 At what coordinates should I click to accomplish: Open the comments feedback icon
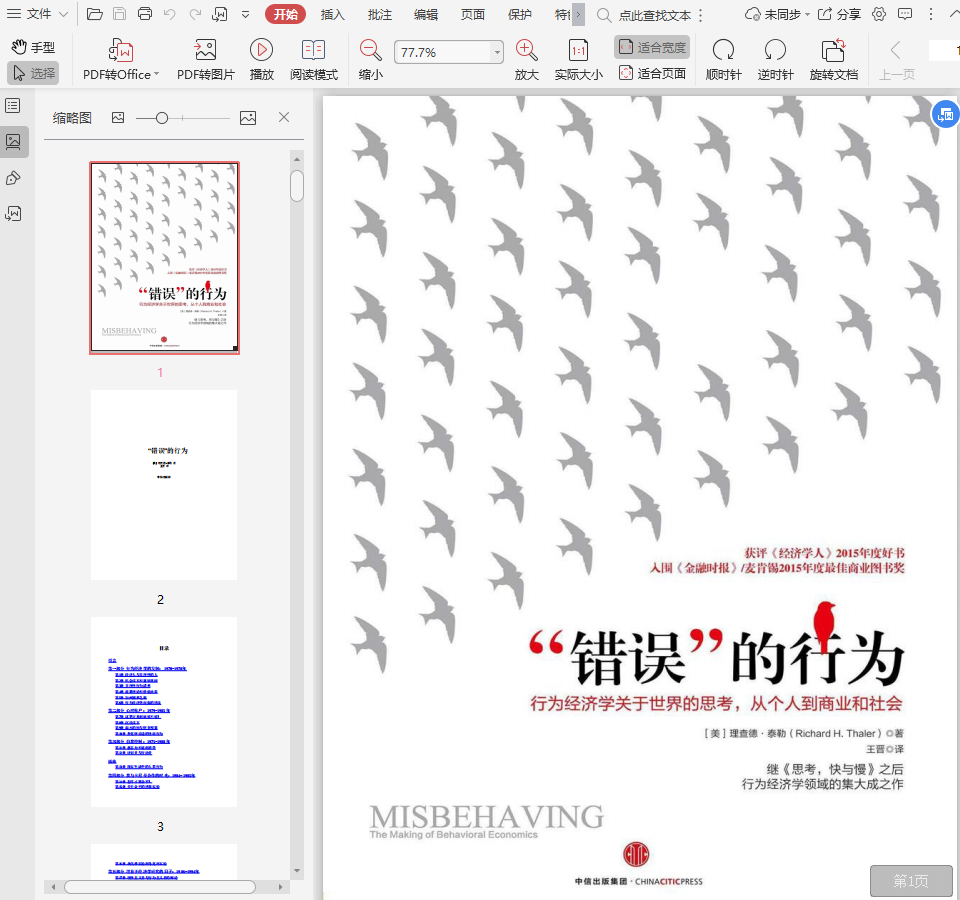[904, 14]
